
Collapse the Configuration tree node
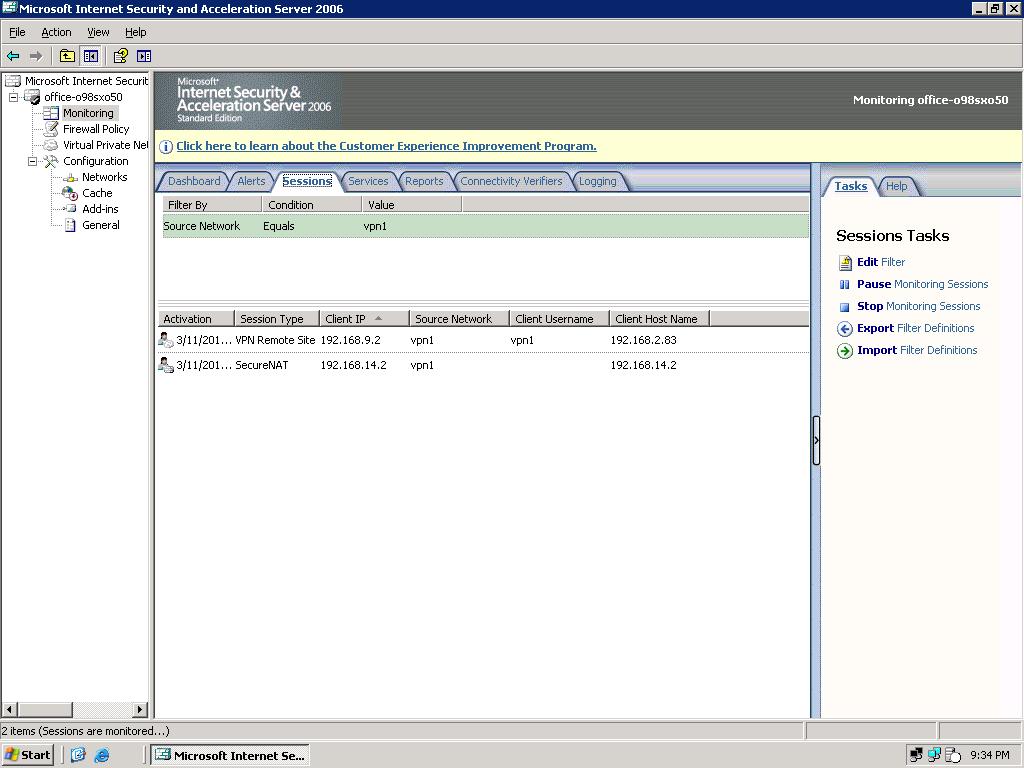32,161
